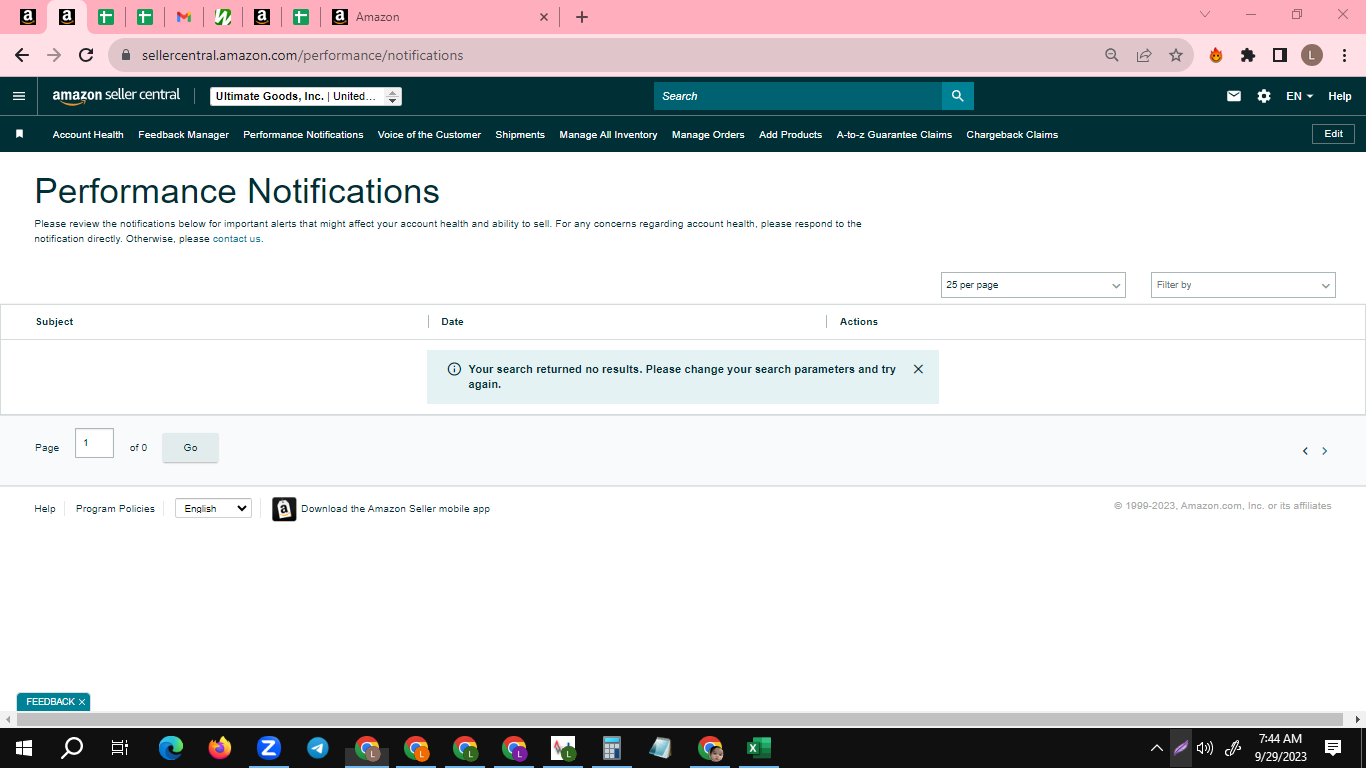Image resolution: width=1366 pixels, height=768 pixels.
Task: Open Feedback Manager menu item
Action: pos(183,135)
